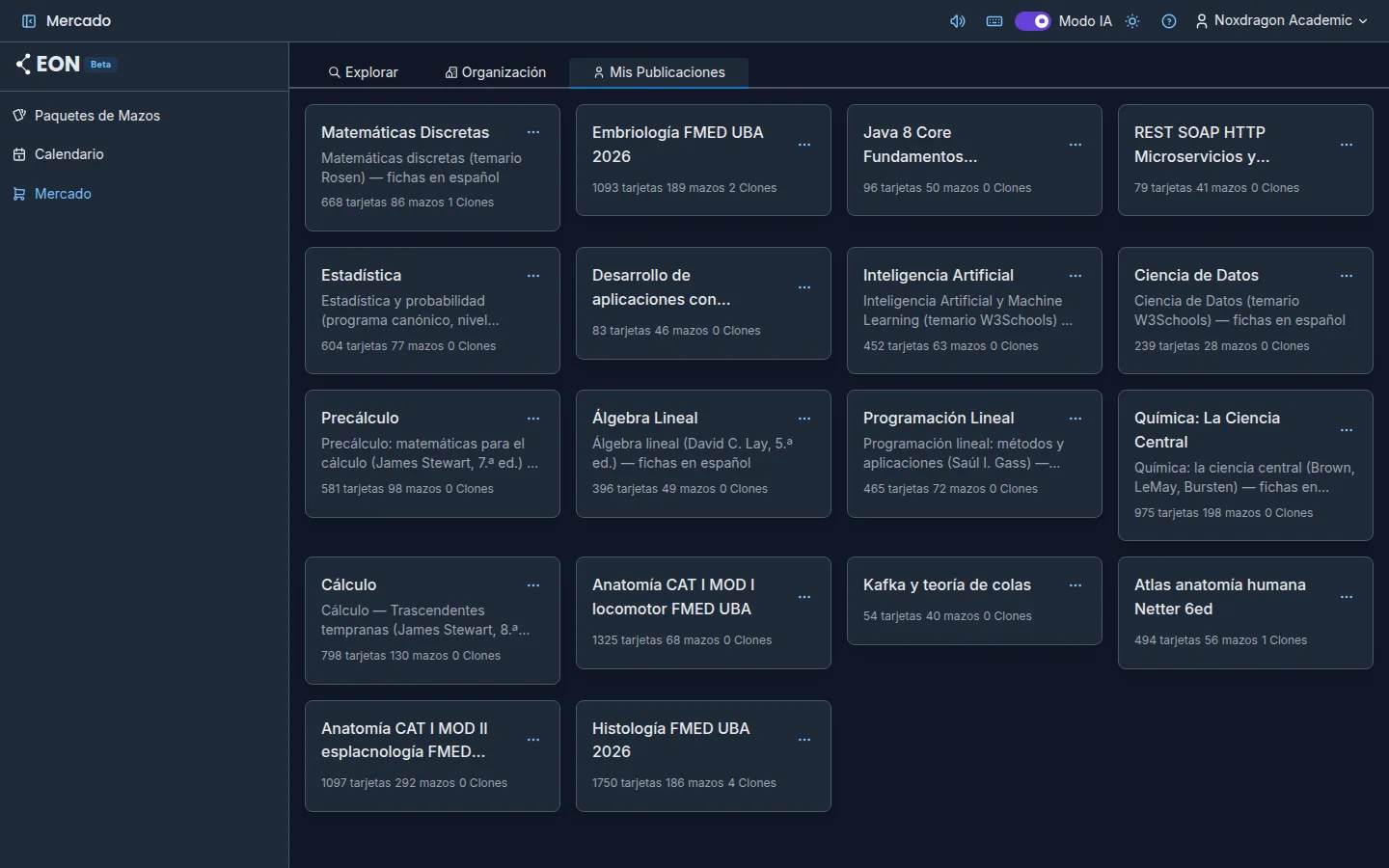Open options menu for Java 8 Core
Image resolution: width=1389 pixels, height=868 pixels.
point(1076,145)
